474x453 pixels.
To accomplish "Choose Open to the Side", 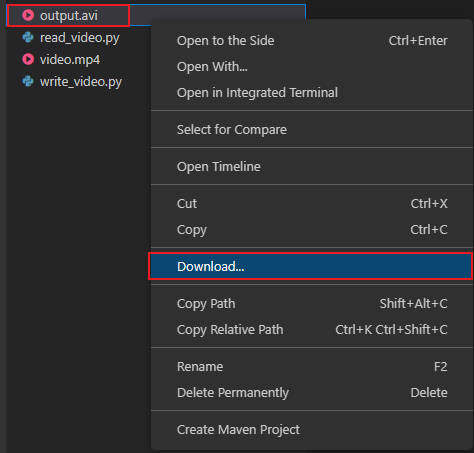I will coord(312,41).
